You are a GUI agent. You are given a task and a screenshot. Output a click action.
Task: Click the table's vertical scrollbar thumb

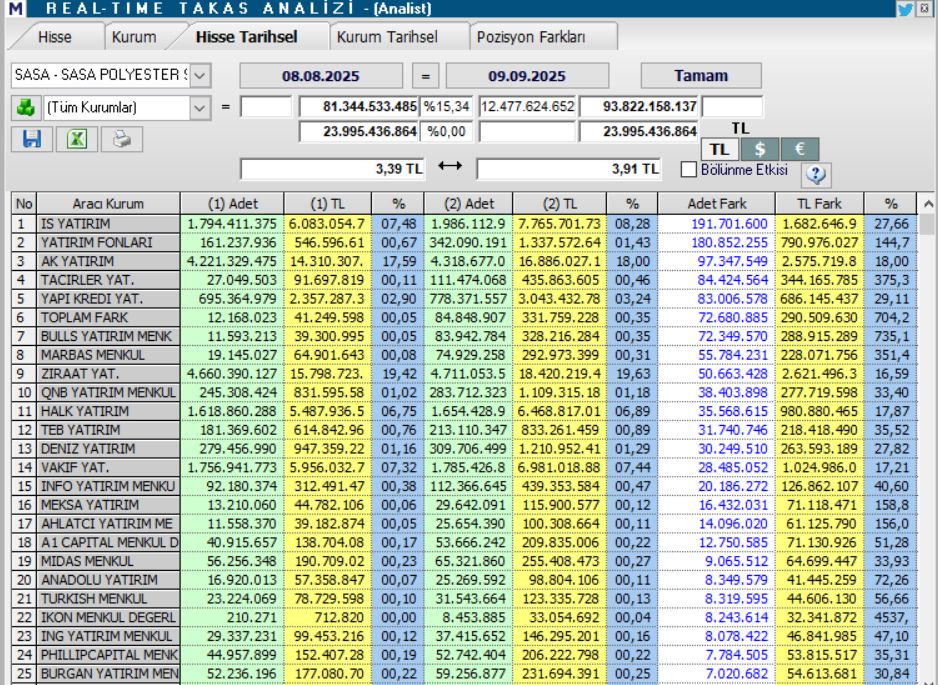tap(927, 224)
